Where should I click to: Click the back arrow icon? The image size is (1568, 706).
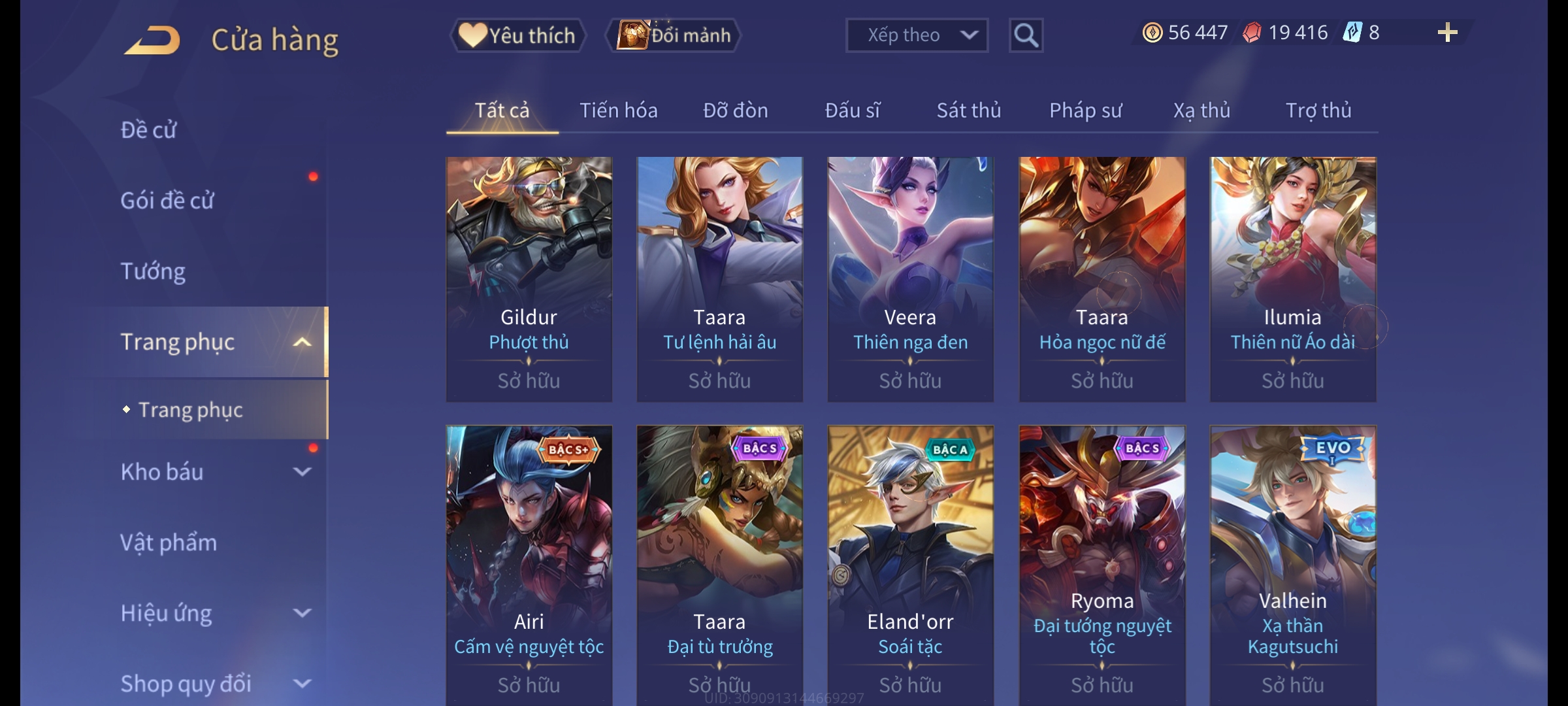(x=152, y=41)
